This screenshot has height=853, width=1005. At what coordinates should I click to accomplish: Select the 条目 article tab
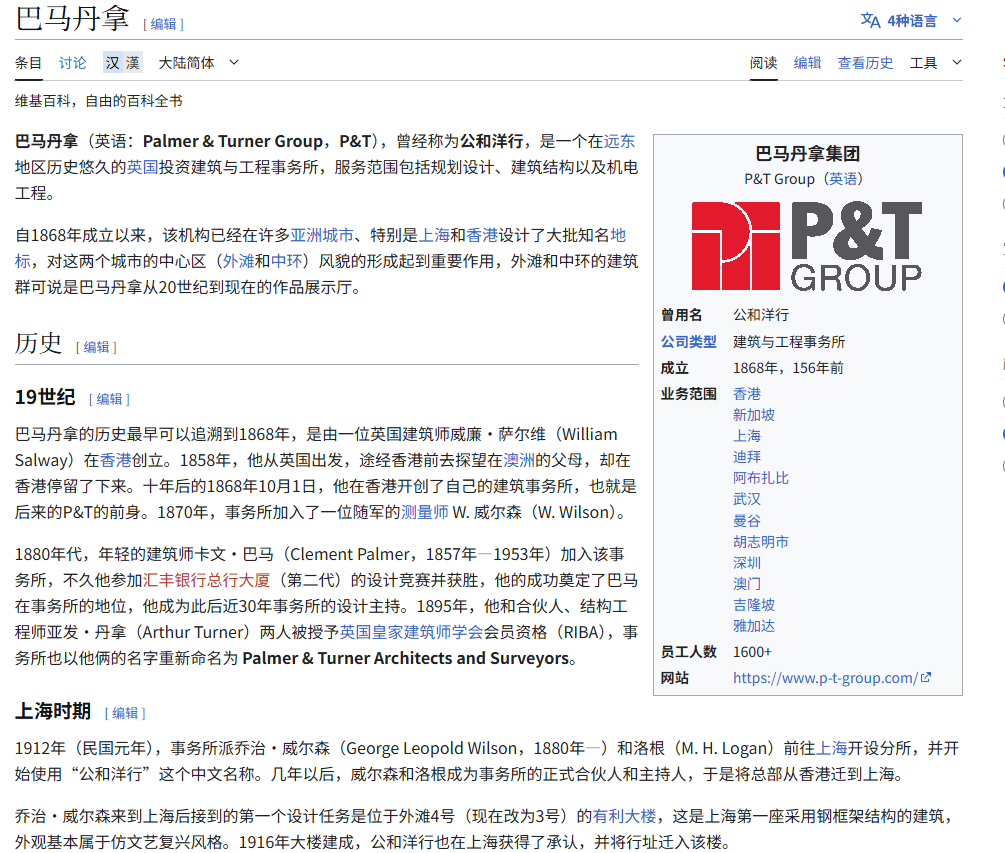coord(28,62)
